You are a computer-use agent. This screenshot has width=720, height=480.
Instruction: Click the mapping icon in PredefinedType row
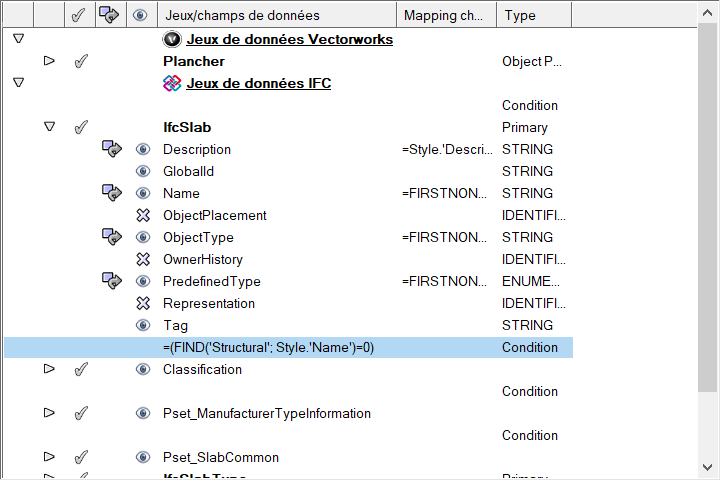pyautogui.click(x=112, y=281)
